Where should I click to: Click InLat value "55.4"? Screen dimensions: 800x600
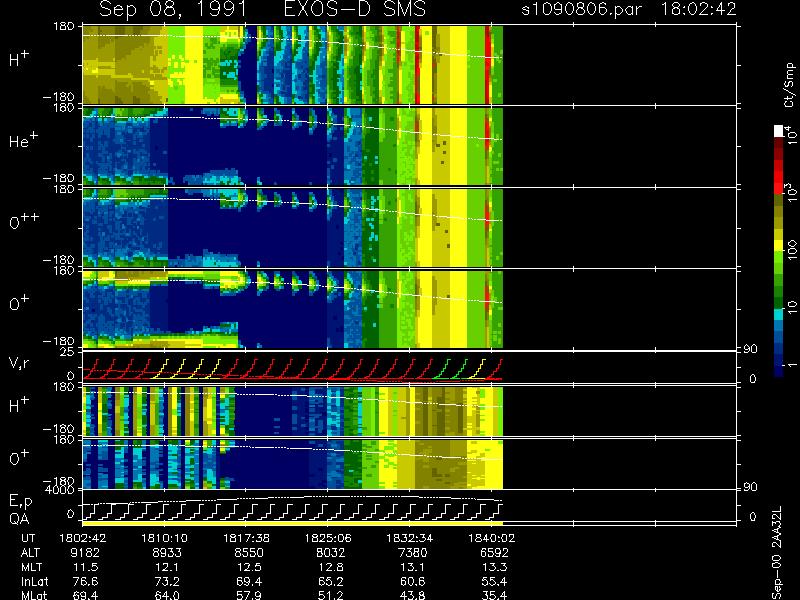[494, 581]
